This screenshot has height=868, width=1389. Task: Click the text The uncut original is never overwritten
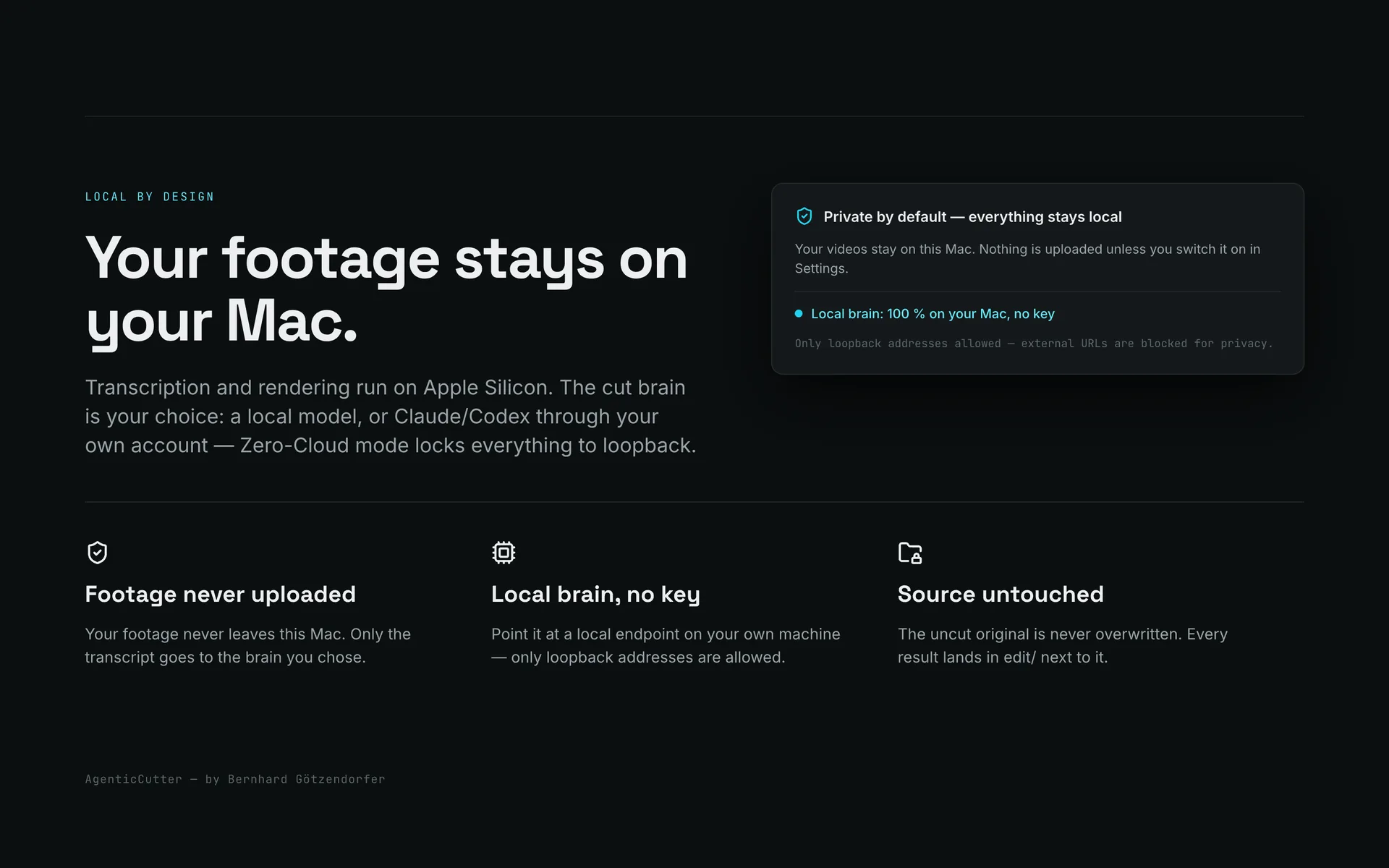coord(1062,645)
